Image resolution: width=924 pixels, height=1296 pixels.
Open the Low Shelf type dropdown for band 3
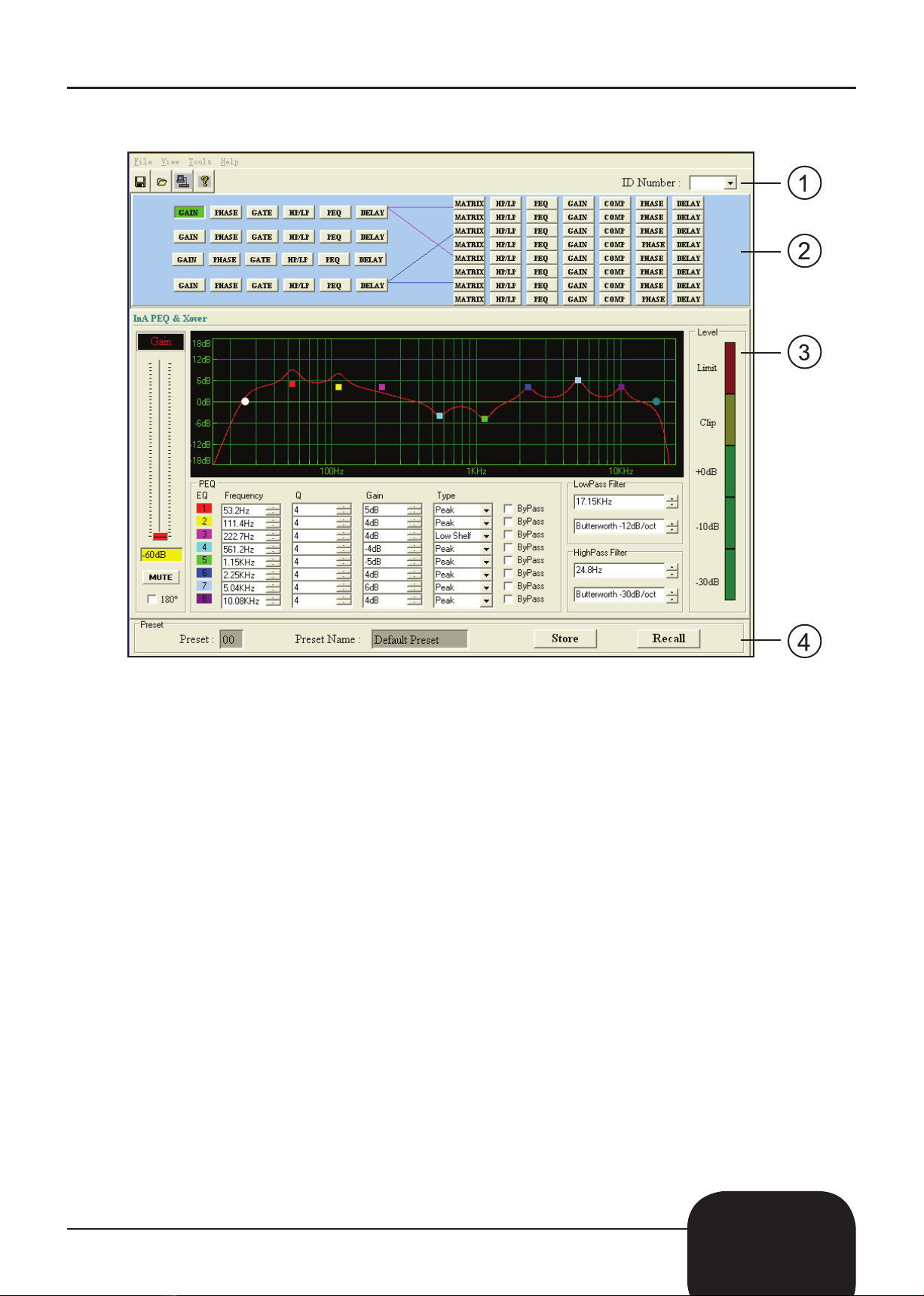486,536
